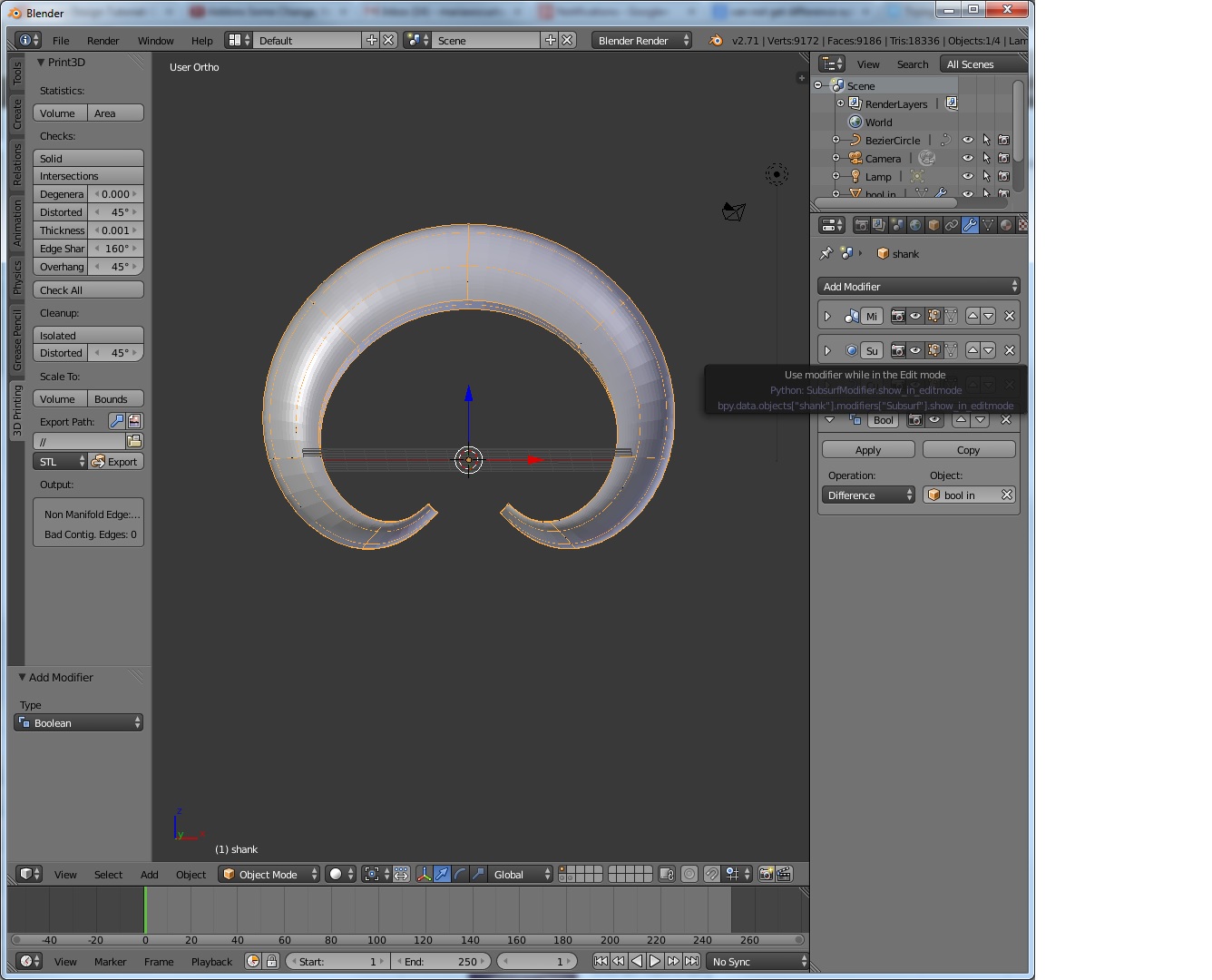1212x980 pixels.
Task: Open the Global transform orientation dropdown
Action: (x=521, y=874)
